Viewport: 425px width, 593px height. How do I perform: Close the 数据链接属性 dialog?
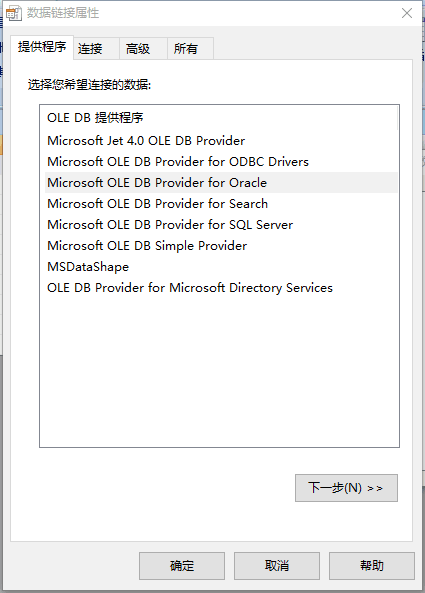(x=407, y=13)
